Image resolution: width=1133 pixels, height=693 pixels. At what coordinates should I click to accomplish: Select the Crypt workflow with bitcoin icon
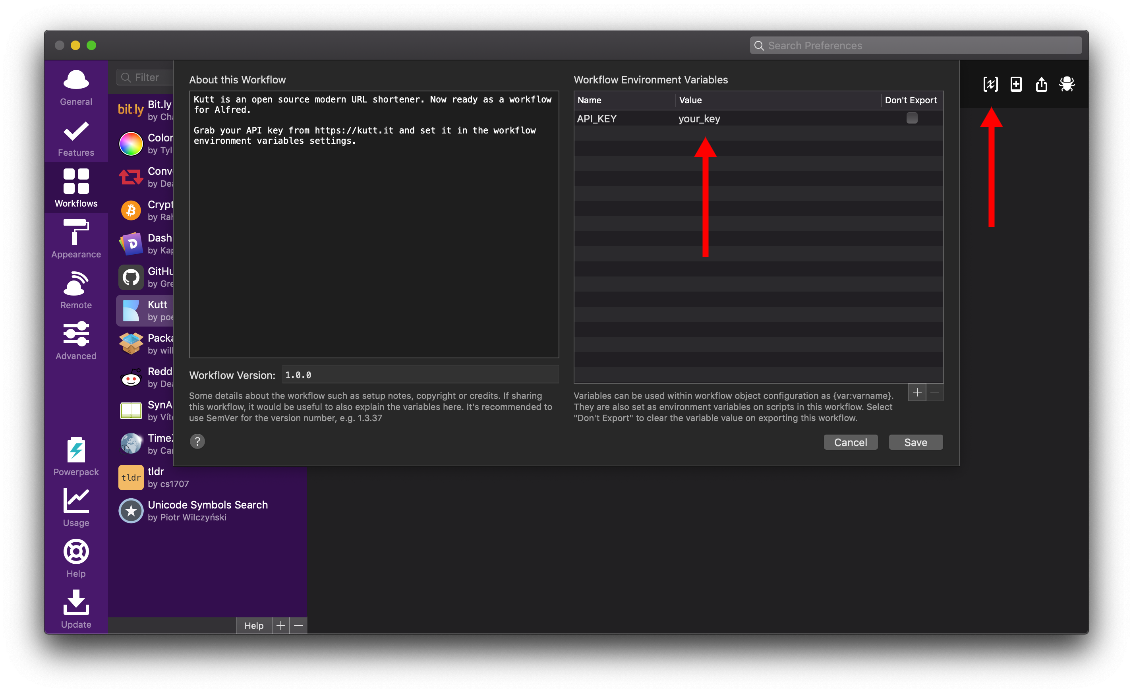pyautogui.click(x=145, y=210)
